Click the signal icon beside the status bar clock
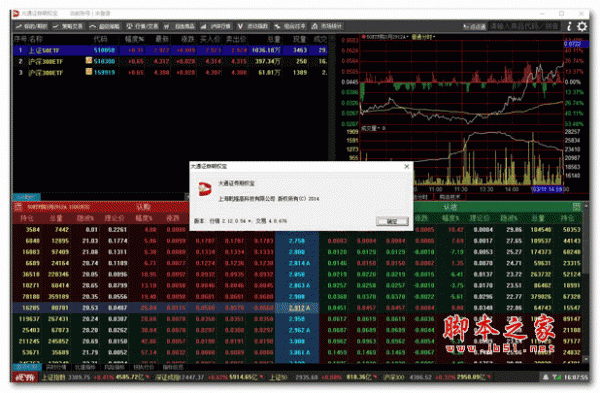This screenshot has width=600, height=393. coord(556,377)
